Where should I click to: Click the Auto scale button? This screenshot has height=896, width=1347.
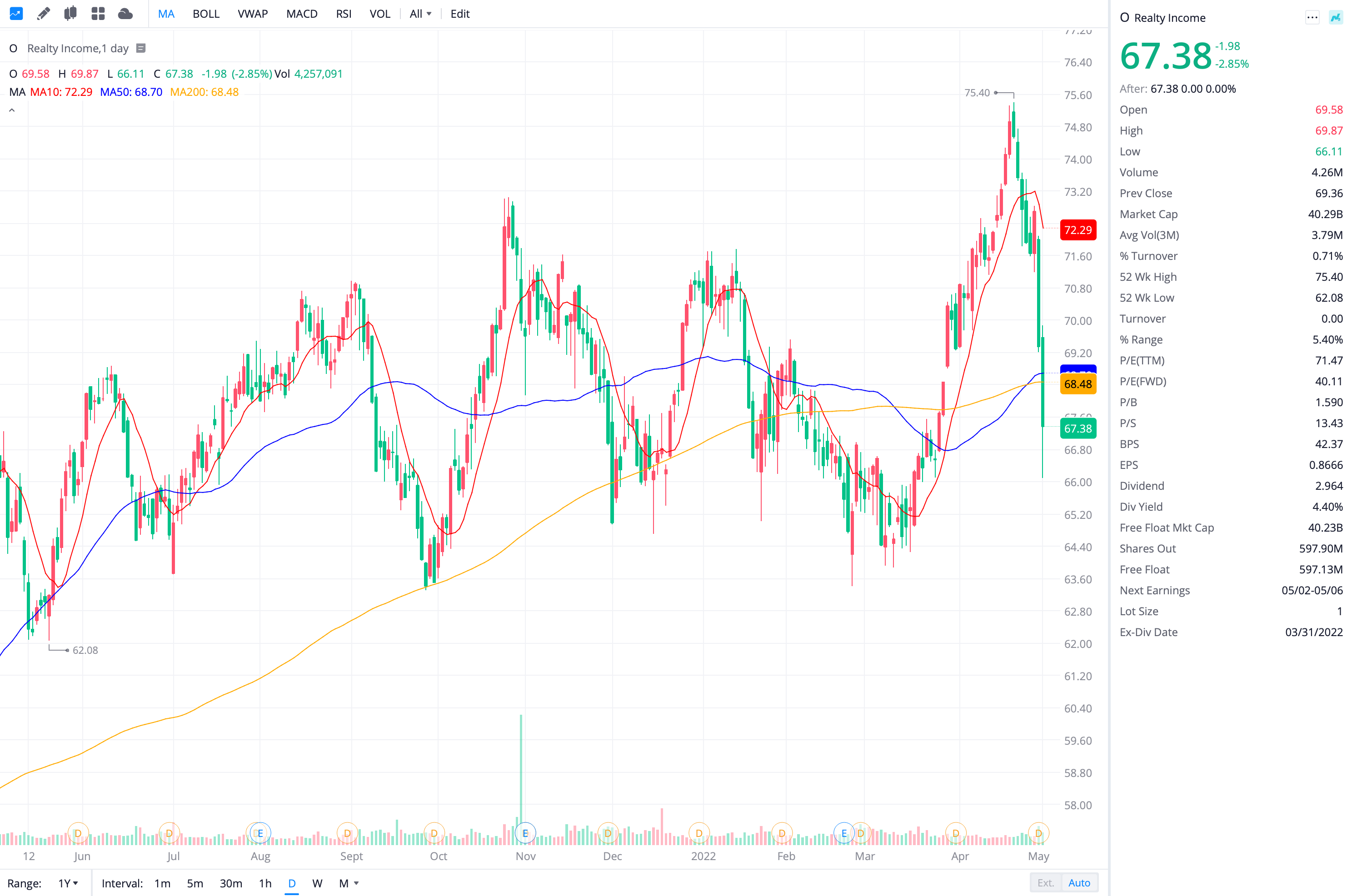[1079, 883]
